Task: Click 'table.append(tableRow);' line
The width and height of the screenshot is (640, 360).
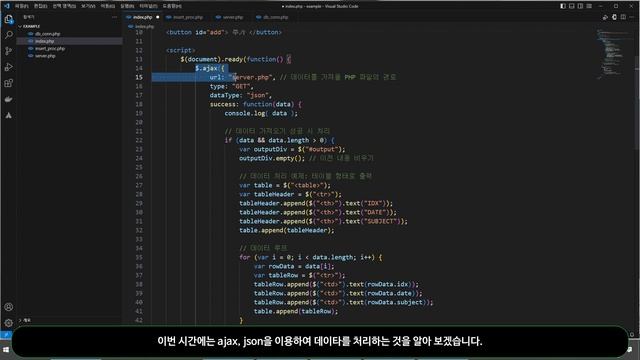Action: 296,311
